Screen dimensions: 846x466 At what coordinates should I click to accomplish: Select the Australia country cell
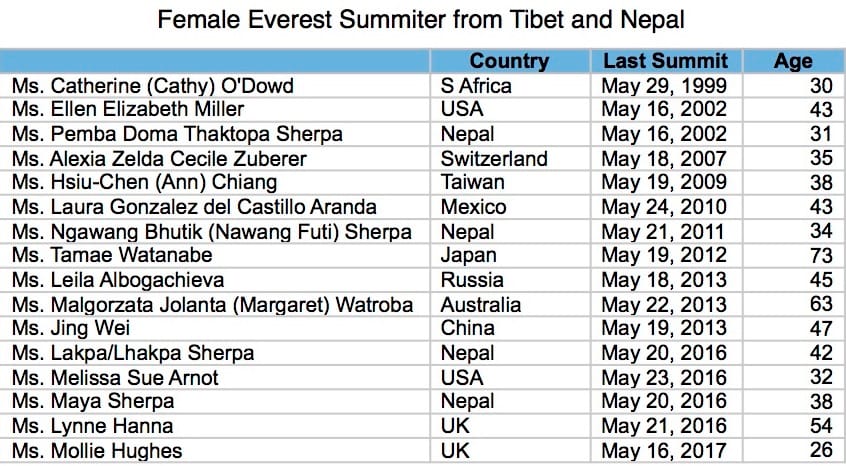pyautogui.click(x=481, y=304)
